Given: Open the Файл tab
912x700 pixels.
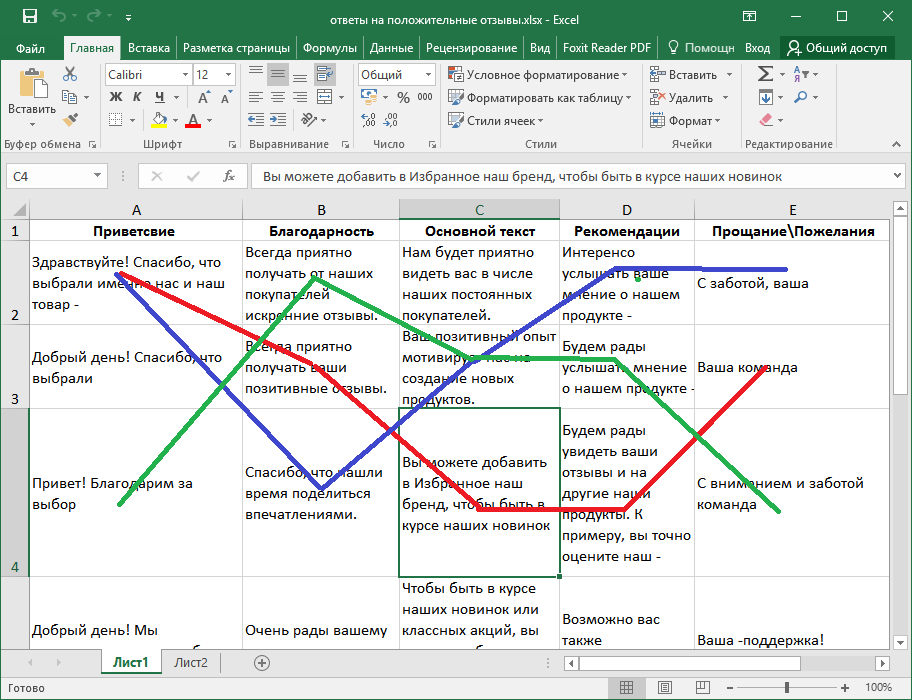Looking at the screenshot, I should tap(30, 48).
